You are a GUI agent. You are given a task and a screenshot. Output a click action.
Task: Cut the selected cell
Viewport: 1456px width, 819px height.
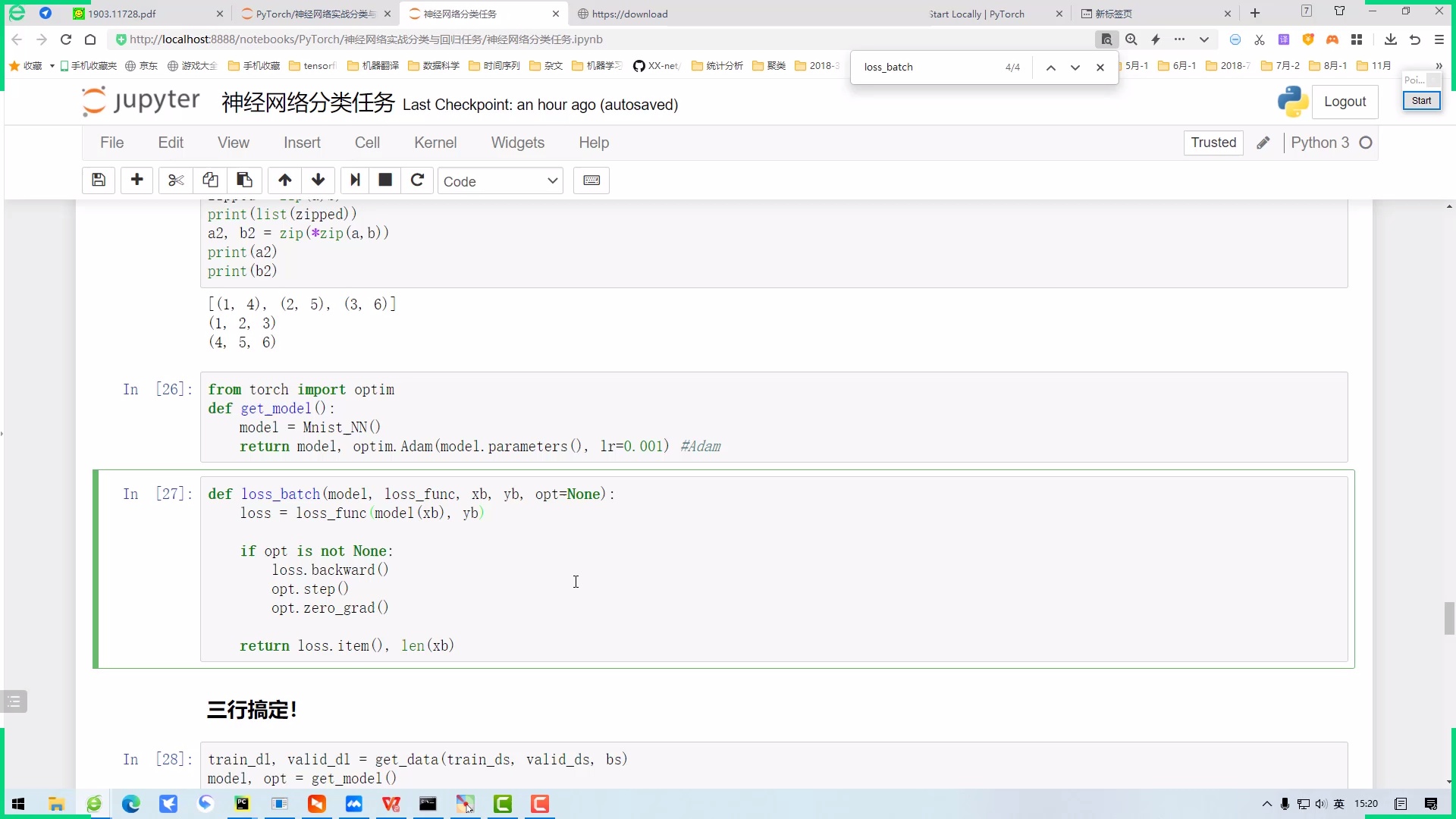175,180
